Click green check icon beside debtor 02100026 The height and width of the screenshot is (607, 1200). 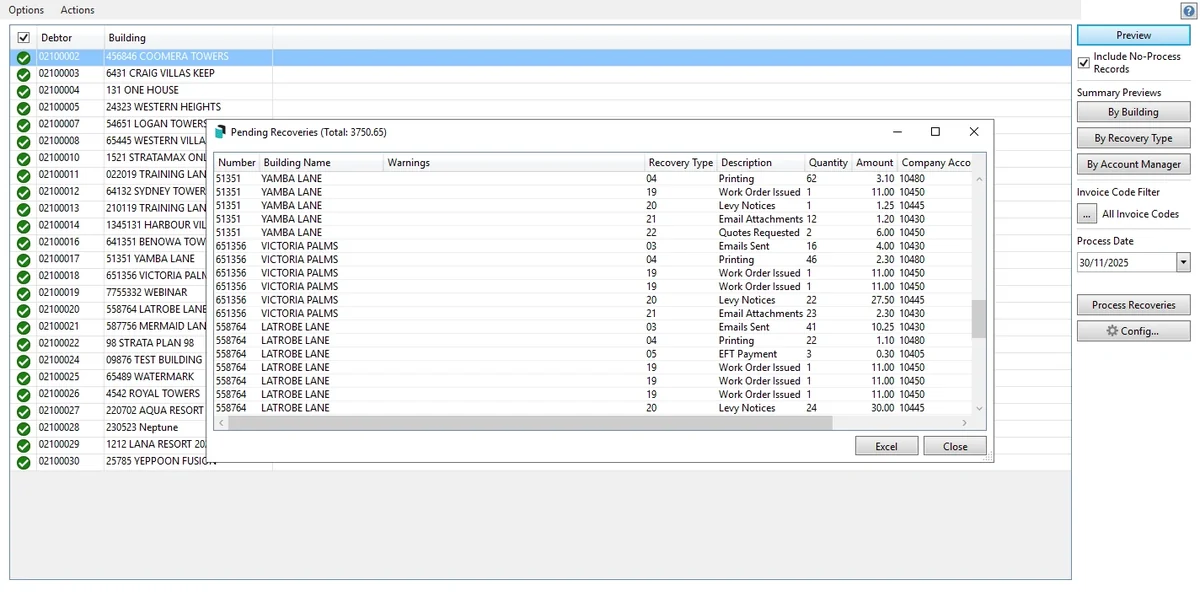click(23, 394)
